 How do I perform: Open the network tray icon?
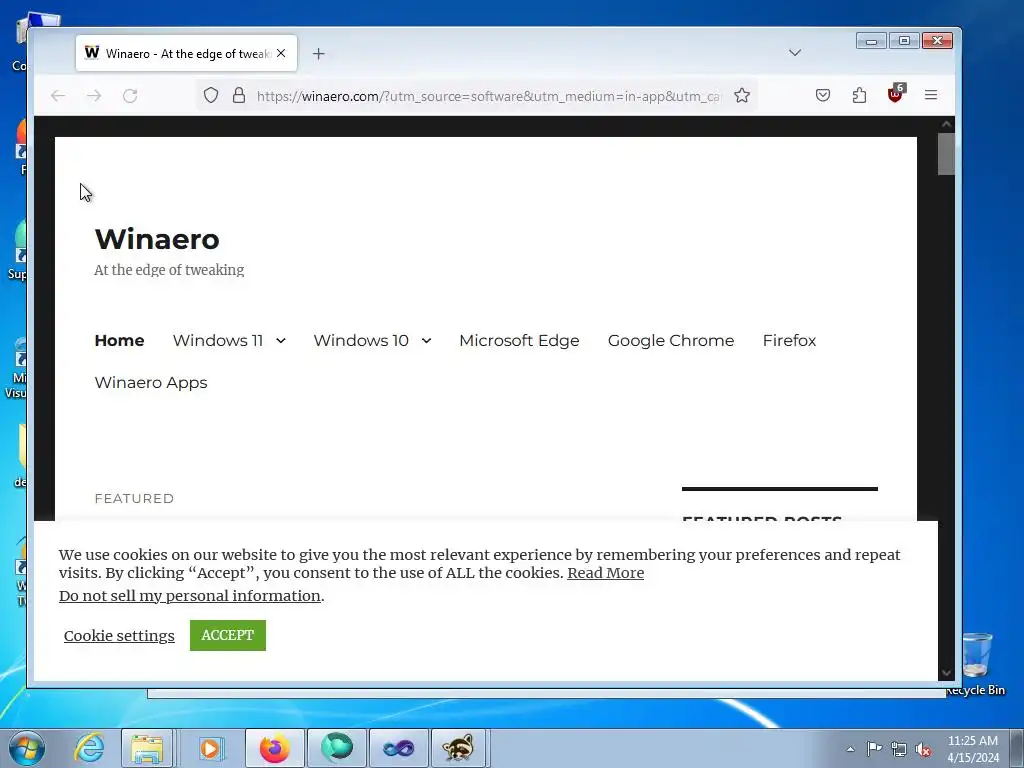[899, 749]
